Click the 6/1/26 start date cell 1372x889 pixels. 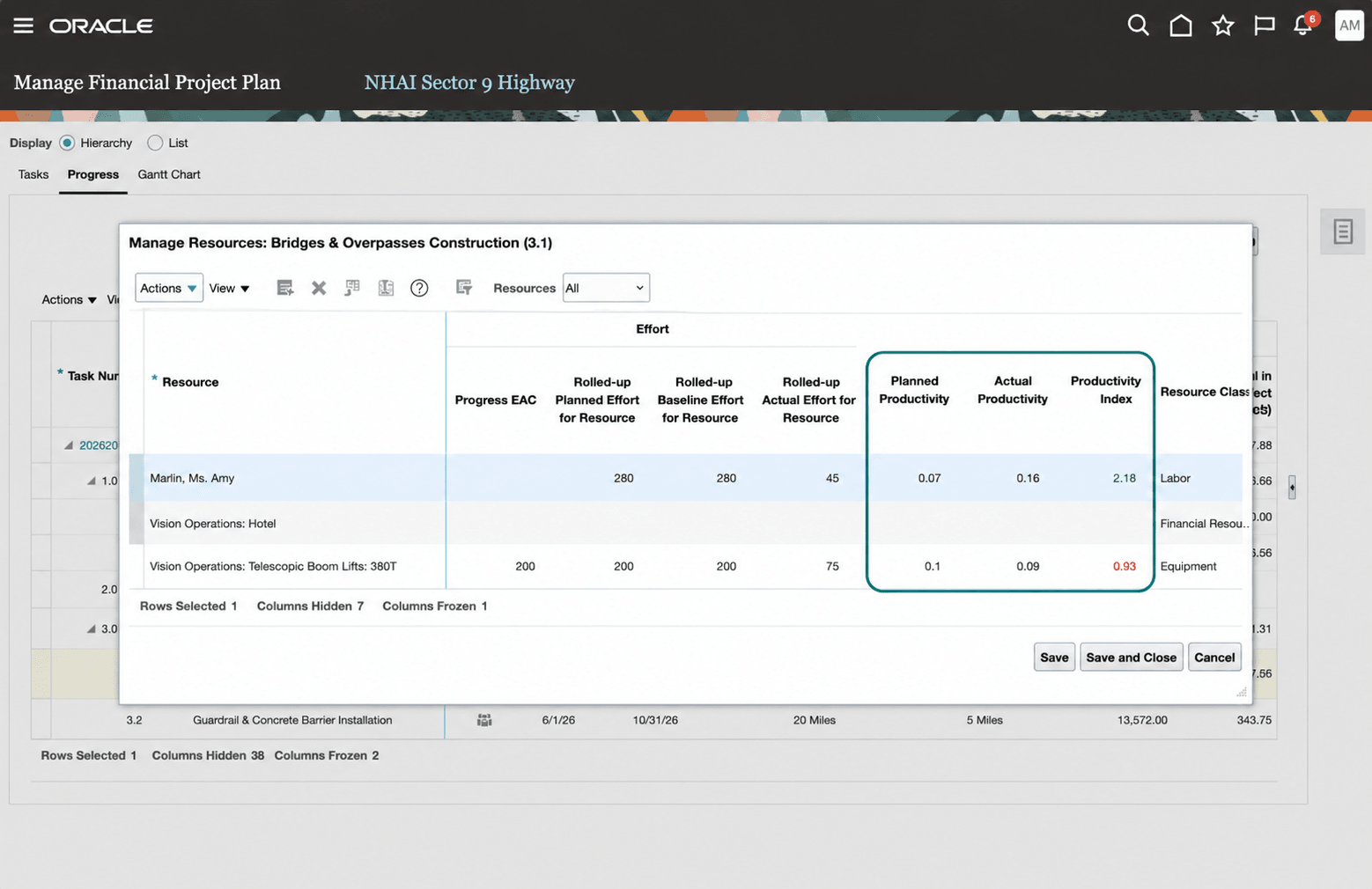(558, 720)
